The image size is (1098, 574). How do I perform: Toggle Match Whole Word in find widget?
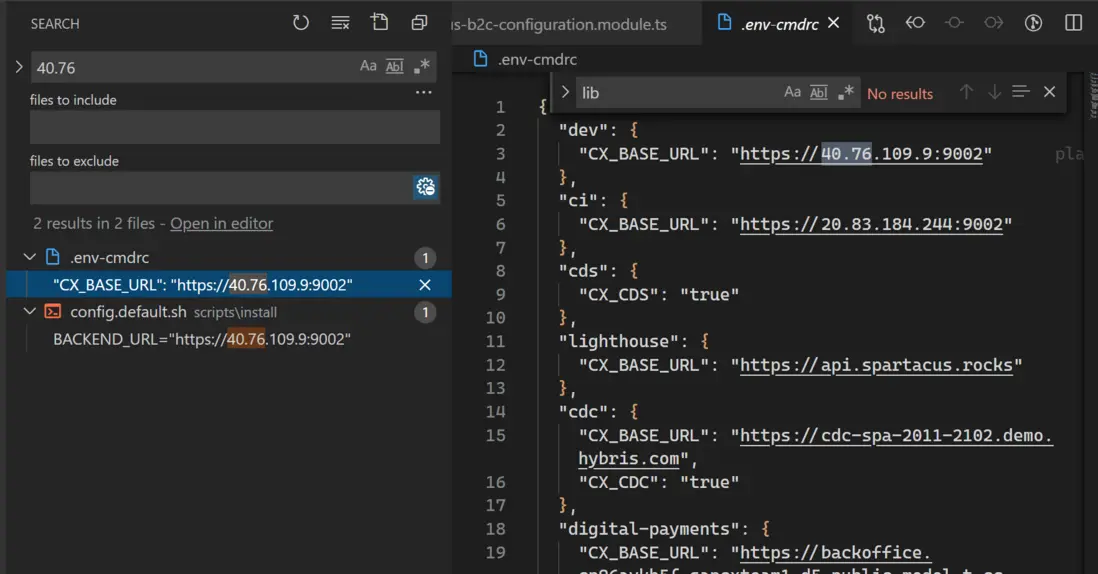[819, 92]
